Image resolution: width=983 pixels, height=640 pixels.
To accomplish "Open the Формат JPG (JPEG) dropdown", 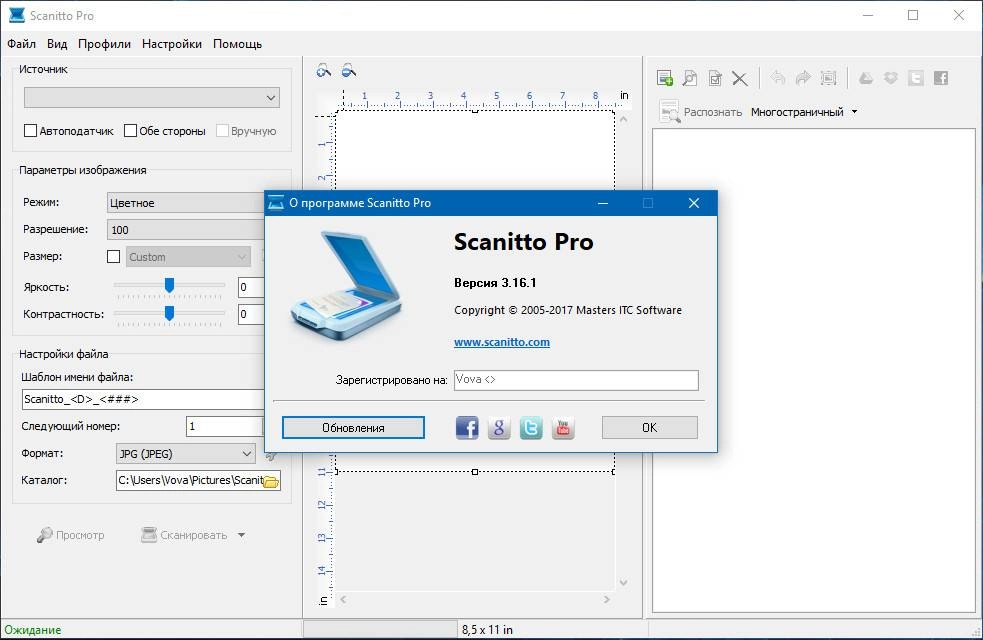I will pyautogui.click(x=186, y=453).
